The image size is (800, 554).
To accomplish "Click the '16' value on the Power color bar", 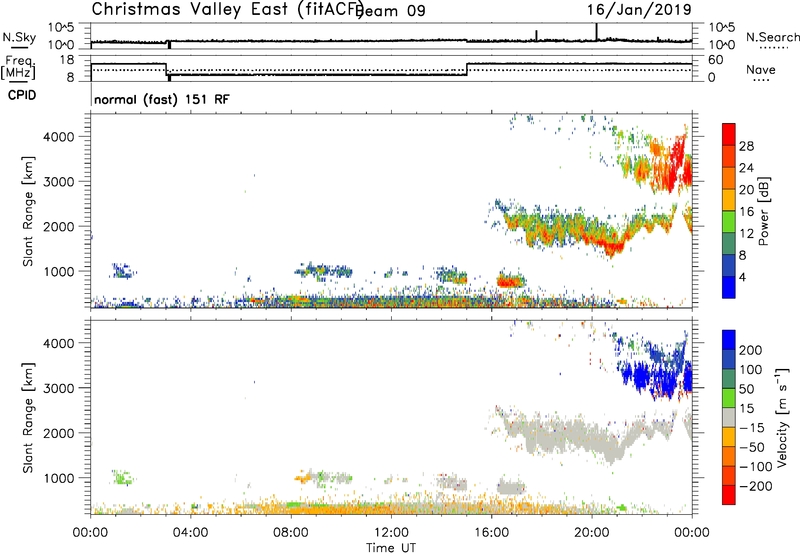I will click(746, 212).
